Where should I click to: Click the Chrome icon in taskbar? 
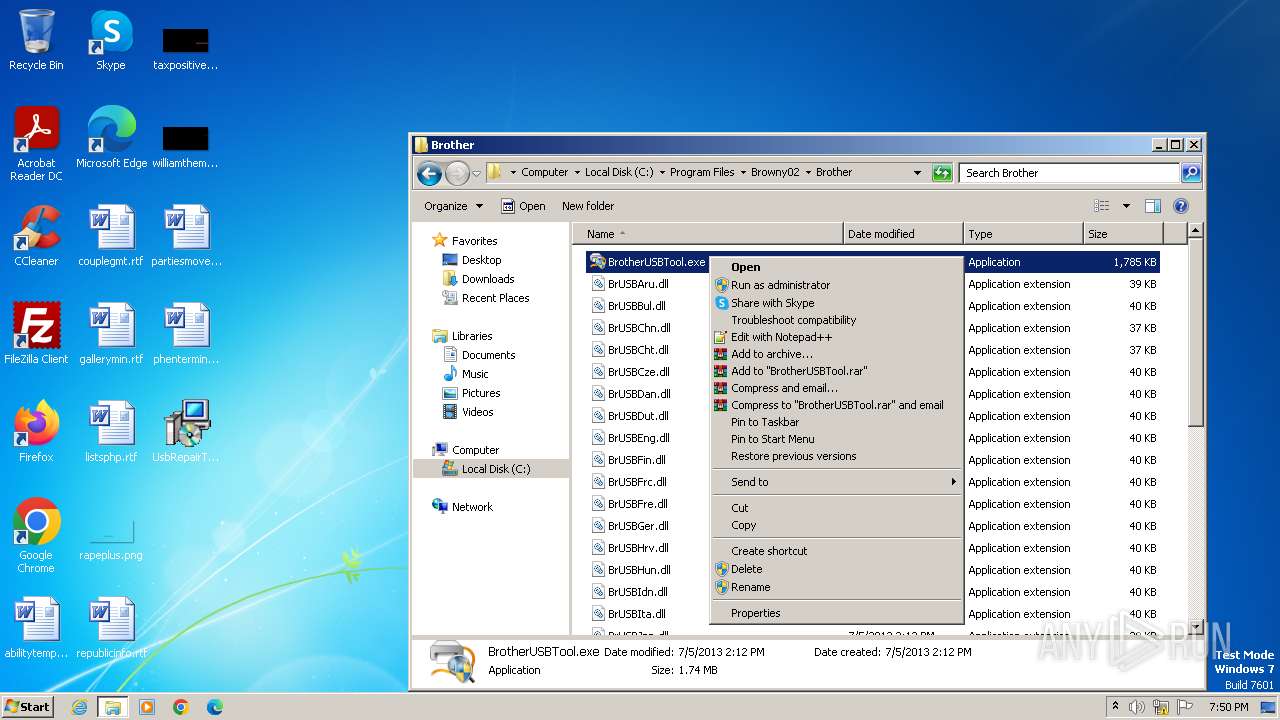click(181, 707)
